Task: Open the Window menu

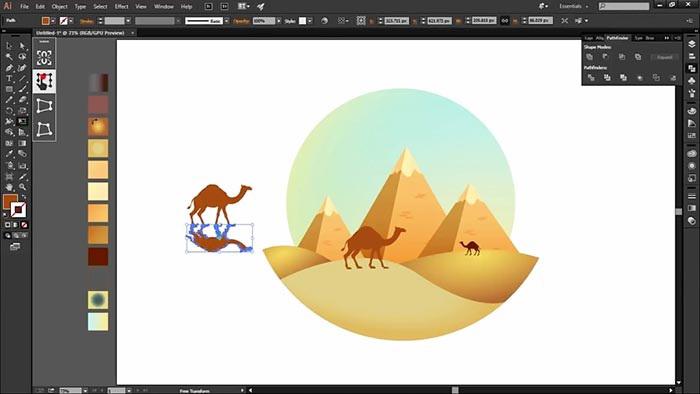Action: coord(163,6)
